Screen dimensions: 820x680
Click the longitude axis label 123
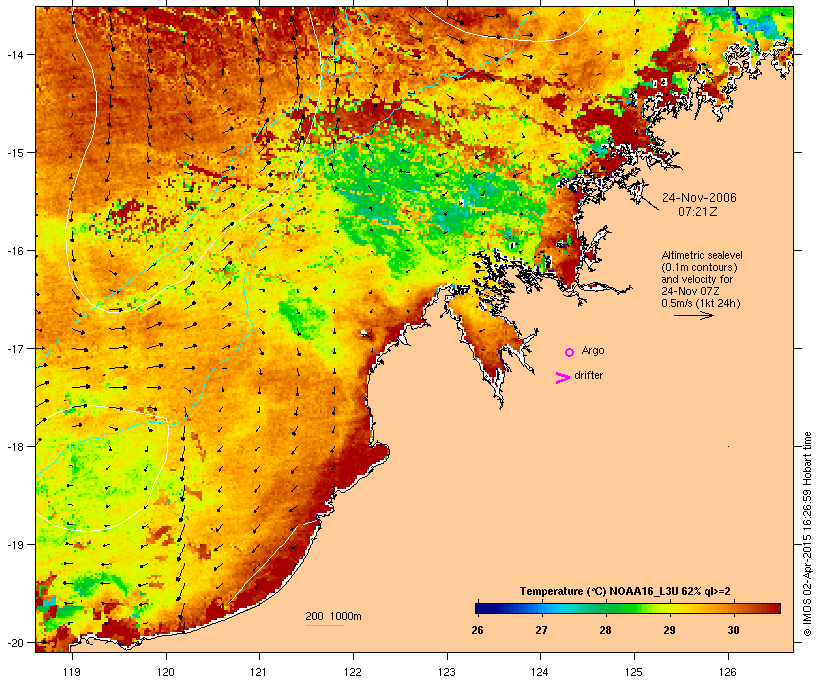point(447,672)
